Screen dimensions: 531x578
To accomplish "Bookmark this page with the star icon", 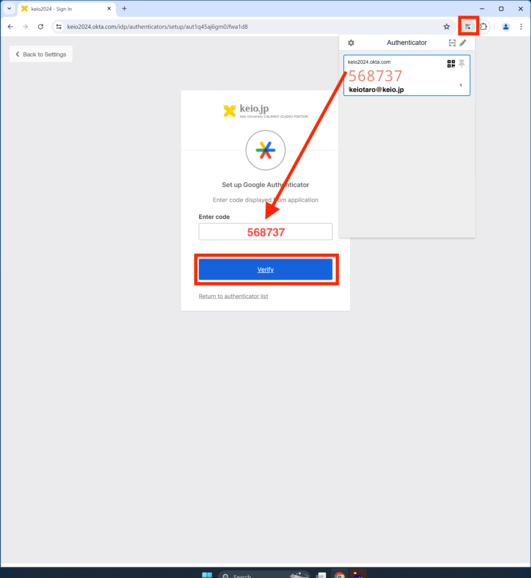I will tap(447, 27).
